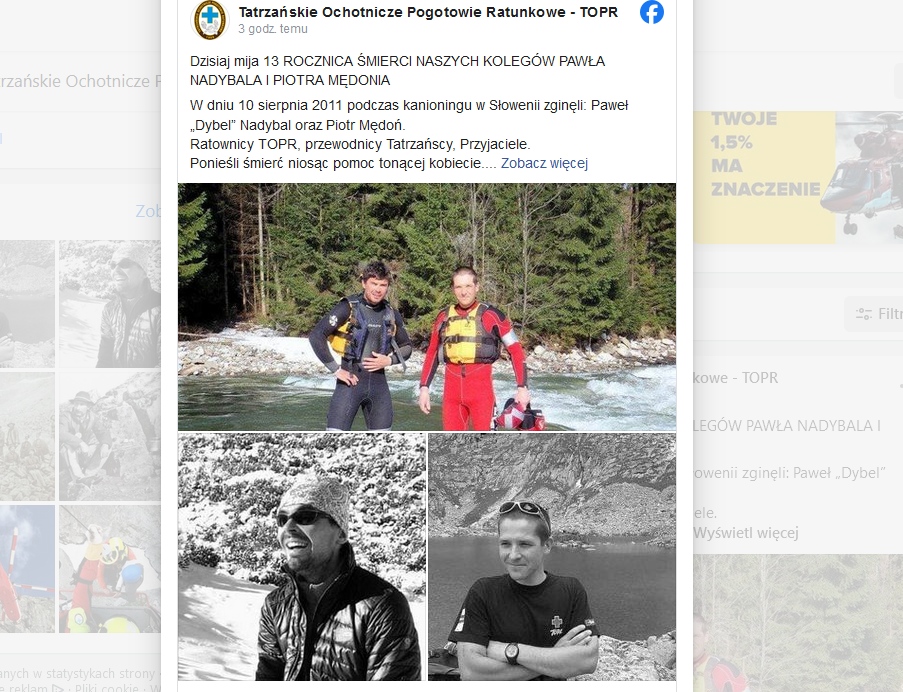The width and height of the screenshot is (903, 692).
Task: Click the Filtry button label
Action: [890, 314]
